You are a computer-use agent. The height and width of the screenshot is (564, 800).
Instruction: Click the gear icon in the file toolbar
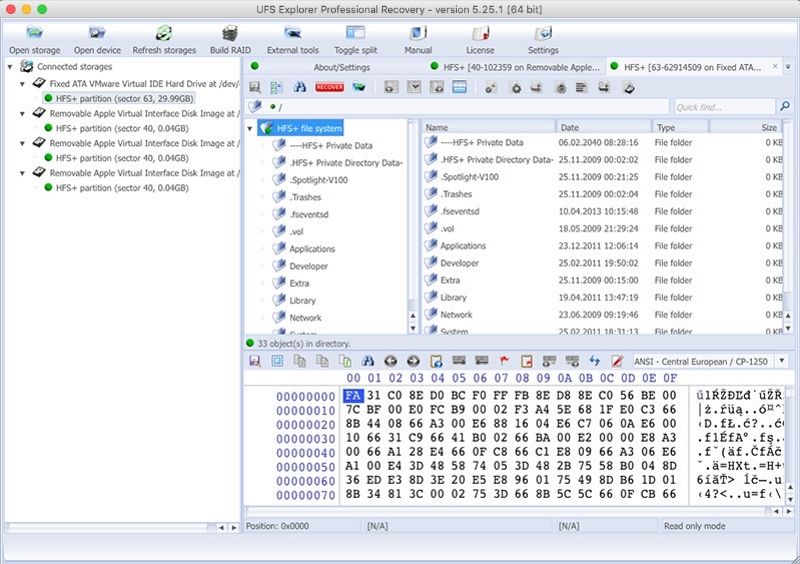tap(516, 88)
